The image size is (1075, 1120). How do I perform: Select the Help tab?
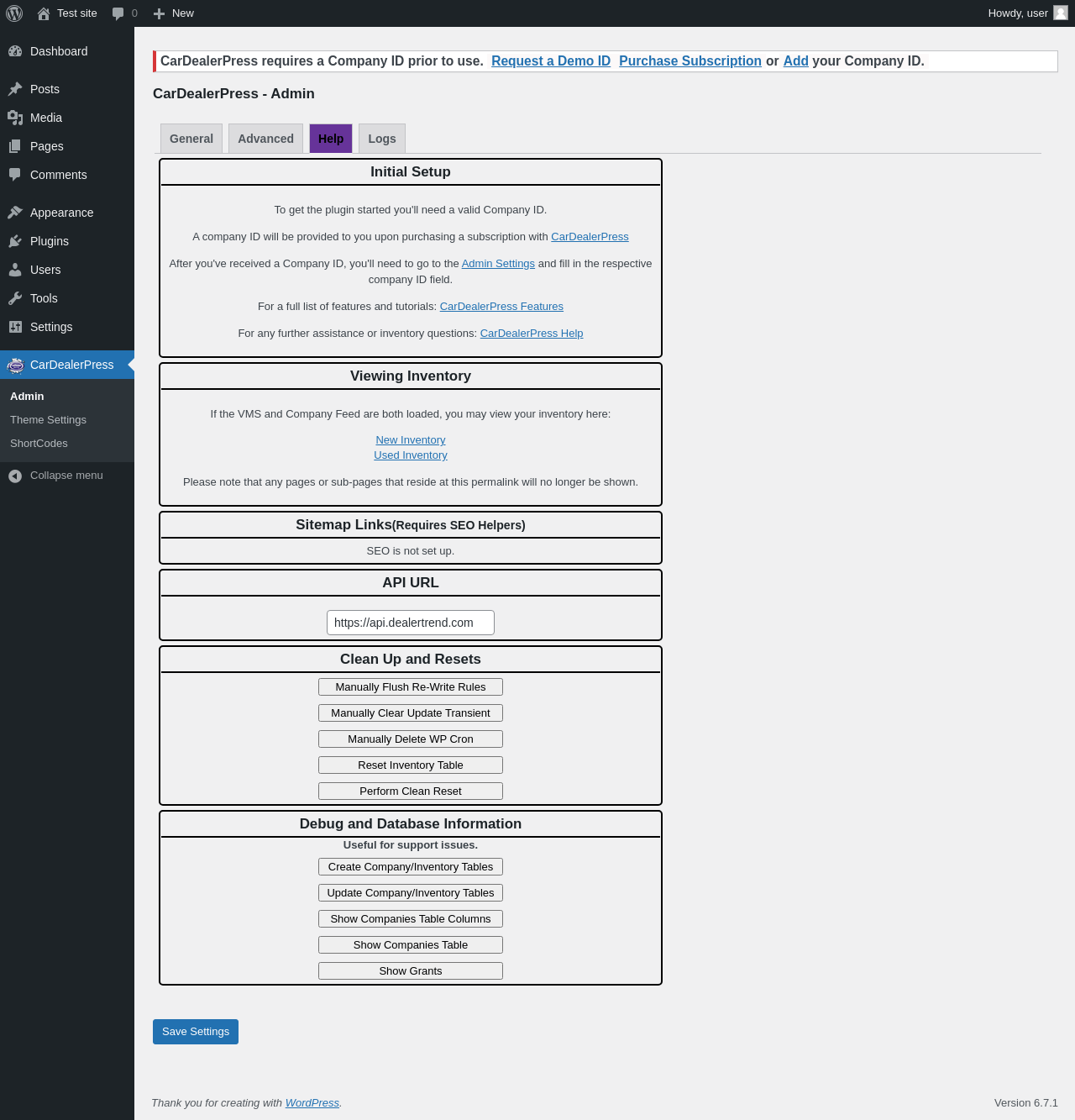click(331, 139)
